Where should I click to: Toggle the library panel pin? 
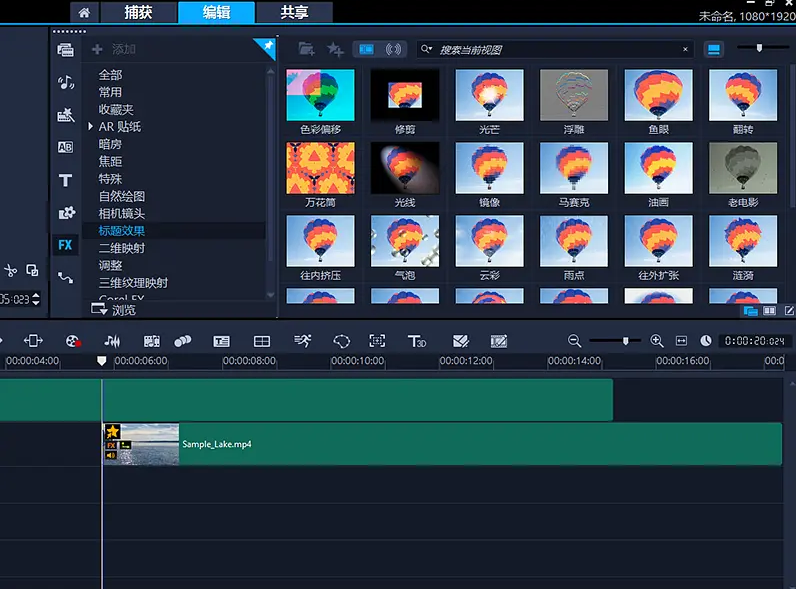pyautogui.click(x=268, y=47)
